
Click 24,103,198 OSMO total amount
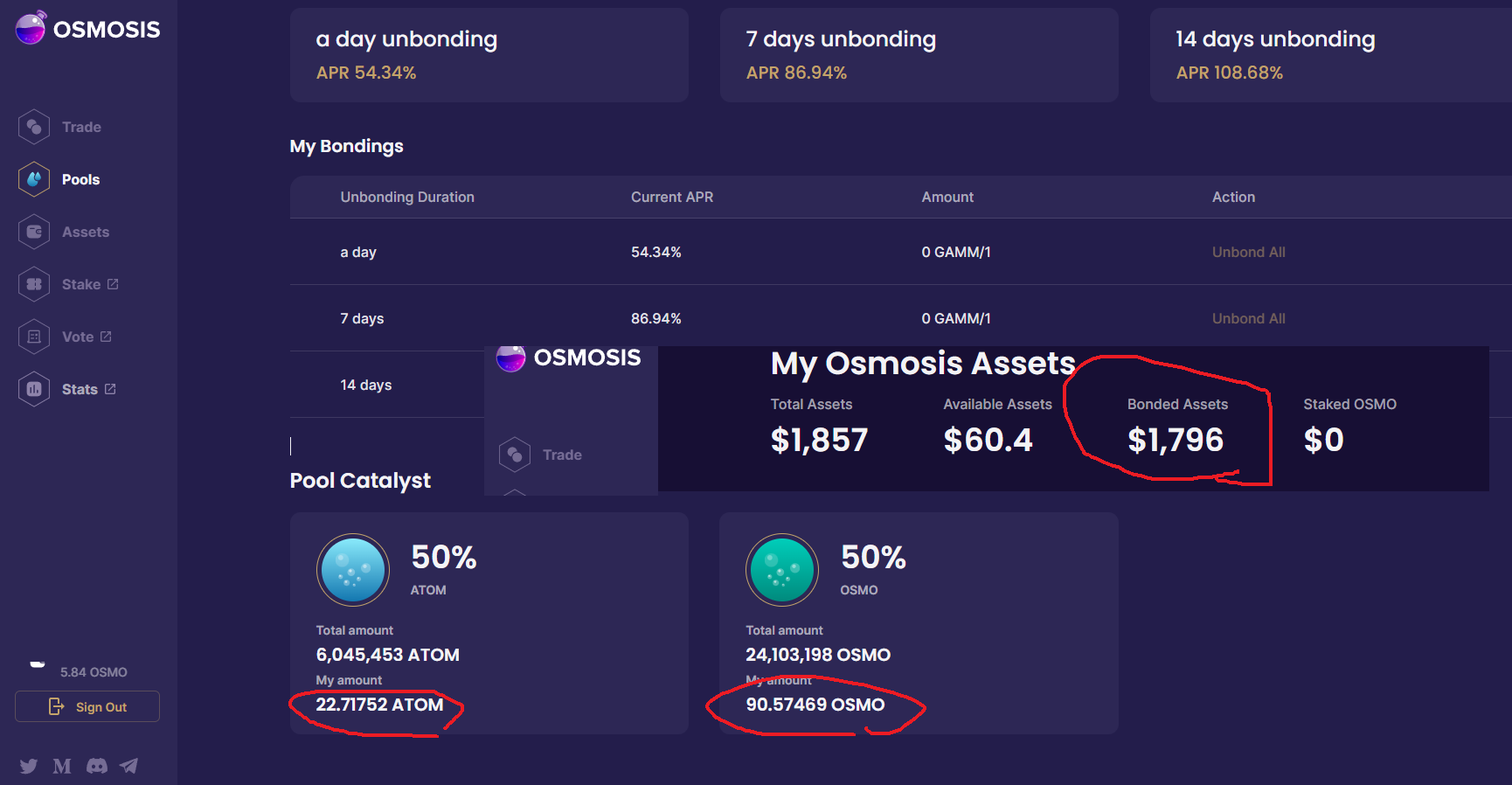818,655
